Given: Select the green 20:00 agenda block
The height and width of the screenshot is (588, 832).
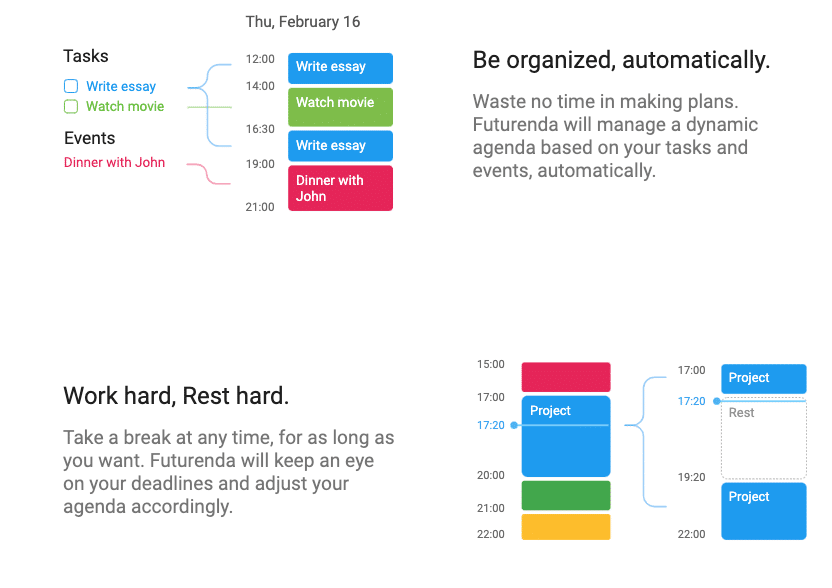Looking at the screenshot, I should [x=566, y=495].
